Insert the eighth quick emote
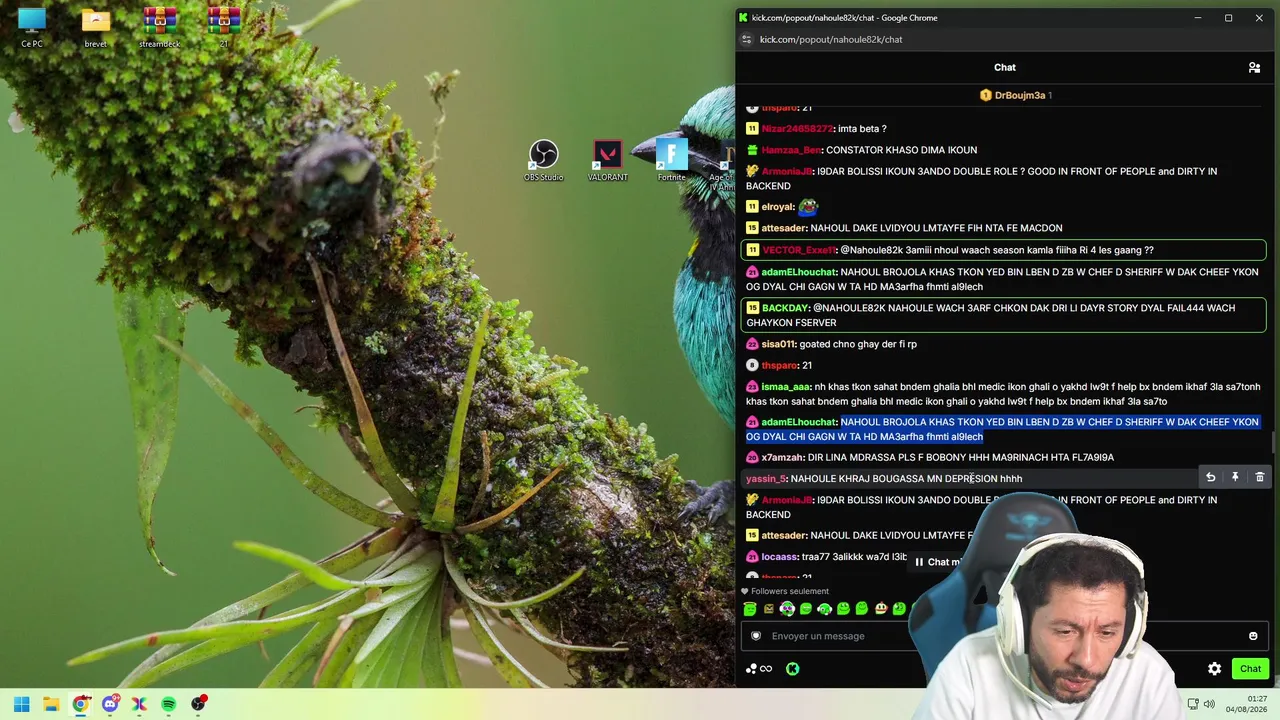 880,608
